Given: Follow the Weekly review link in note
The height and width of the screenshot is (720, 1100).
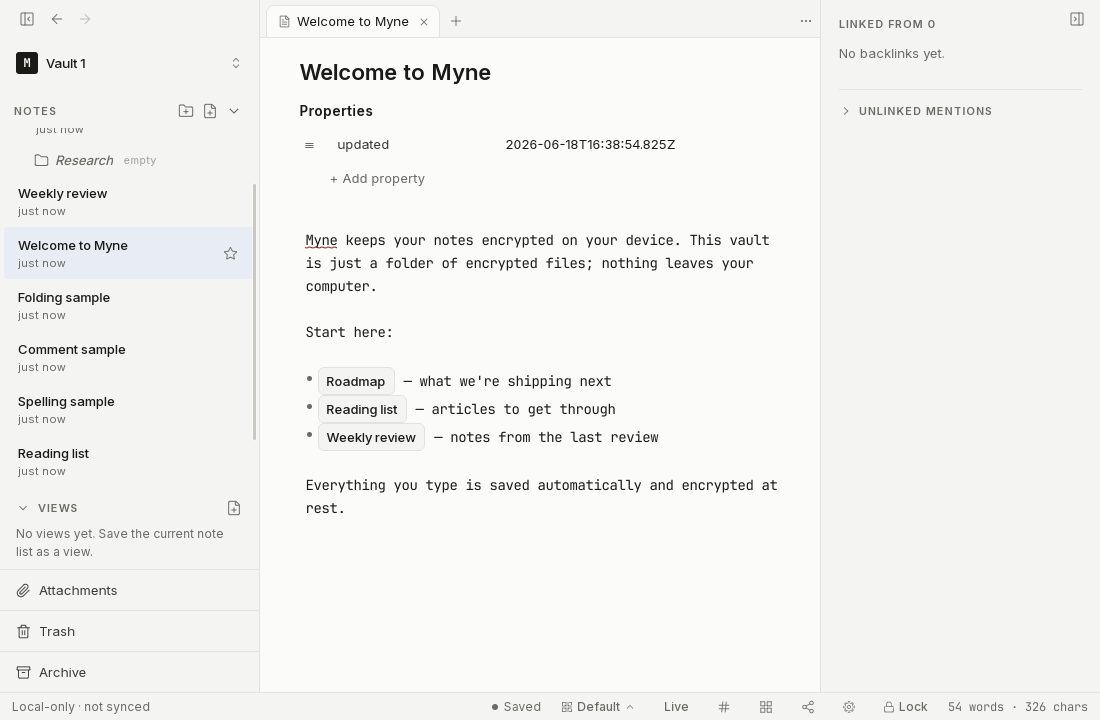Looking at the screenshot, I should [371, 438].
